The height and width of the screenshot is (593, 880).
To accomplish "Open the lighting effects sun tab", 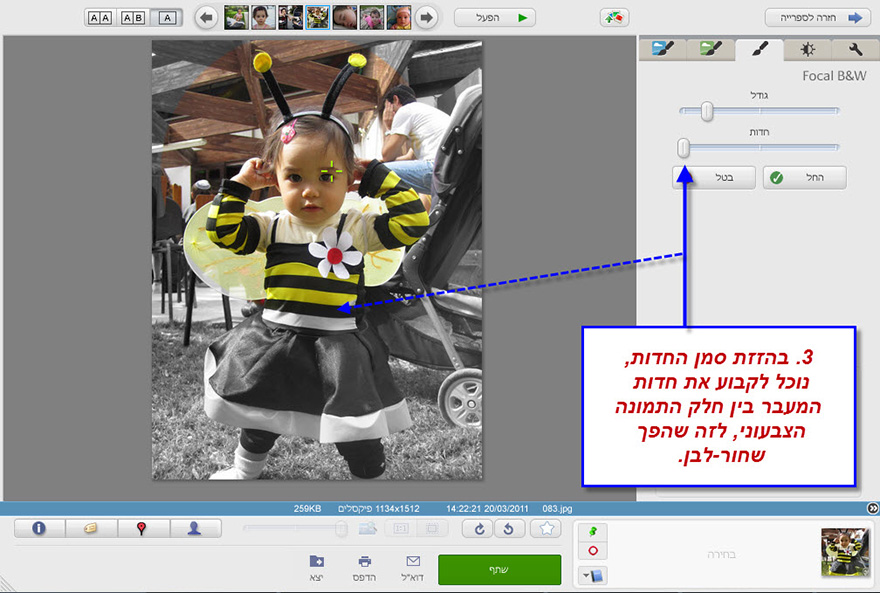I will click(807, 48).
